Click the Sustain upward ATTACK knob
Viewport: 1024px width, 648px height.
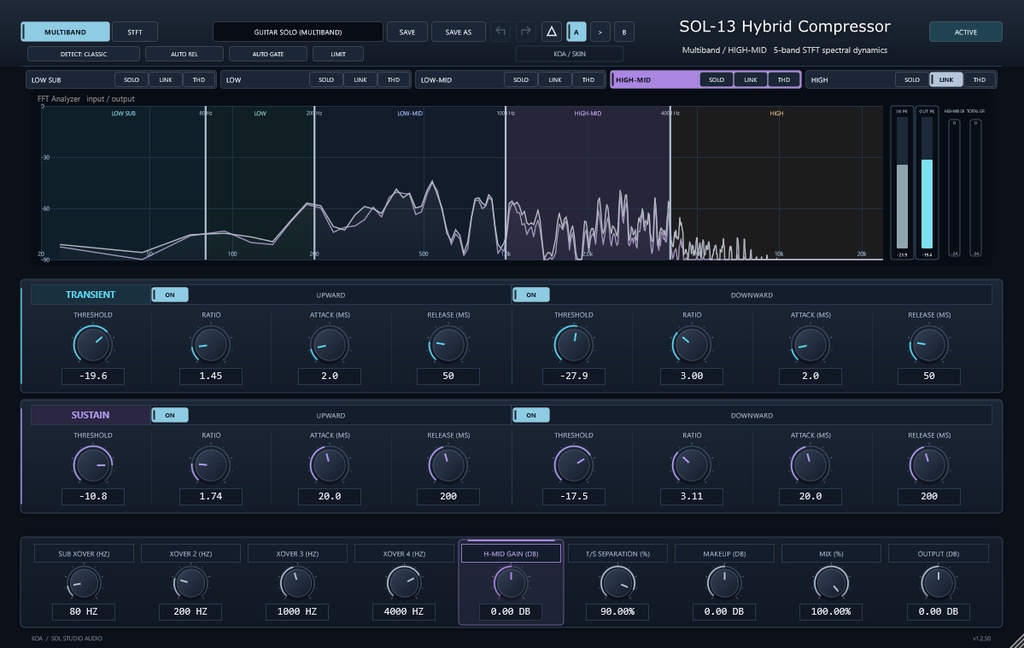pyautogui.click(x=329, y=464)
